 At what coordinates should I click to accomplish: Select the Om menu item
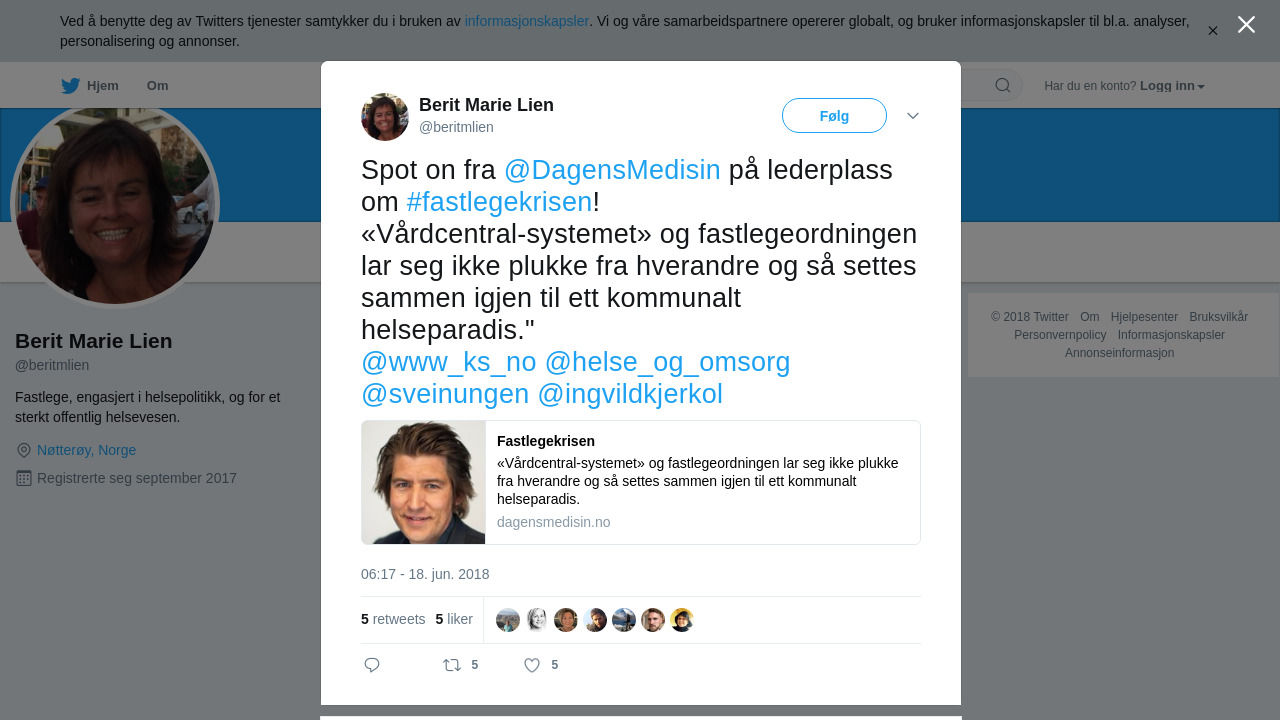tap(157, 86)
